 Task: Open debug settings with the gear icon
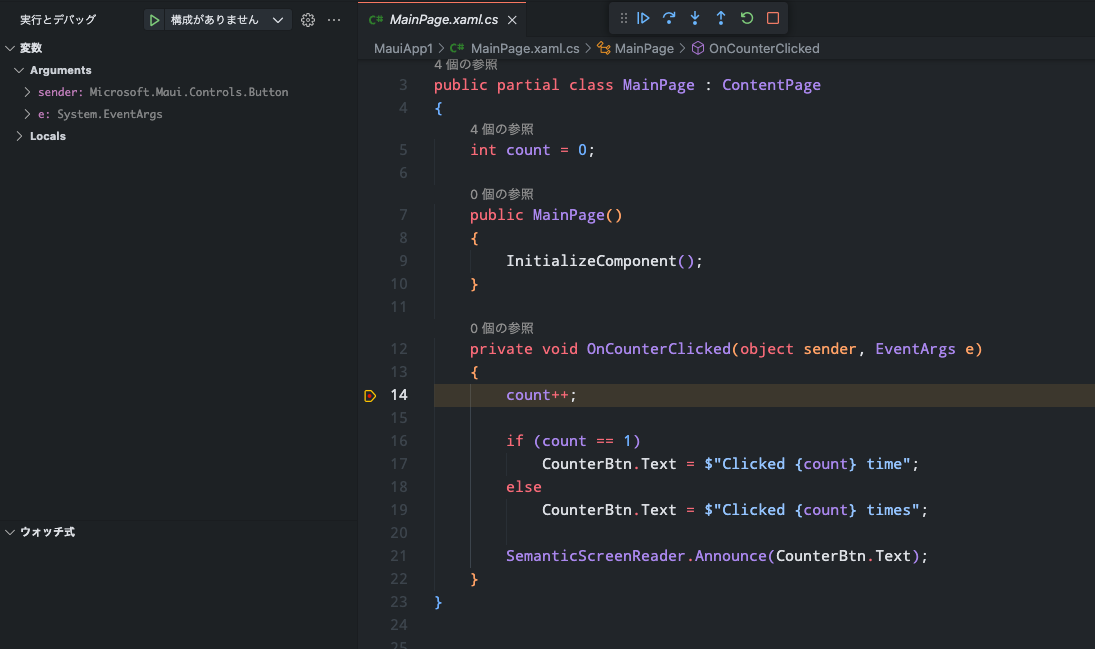(307, 19)
